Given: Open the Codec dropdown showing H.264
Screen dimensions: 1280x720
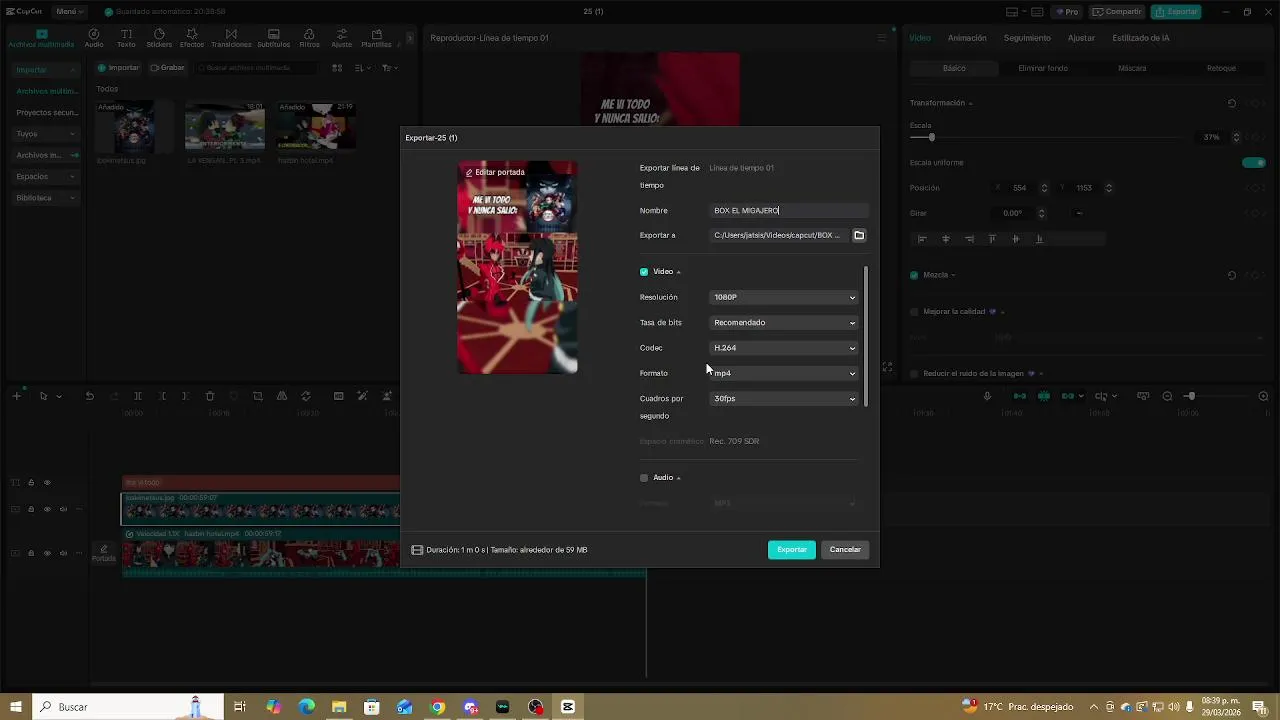Looking at the screenshot, I should click(784, 348).
